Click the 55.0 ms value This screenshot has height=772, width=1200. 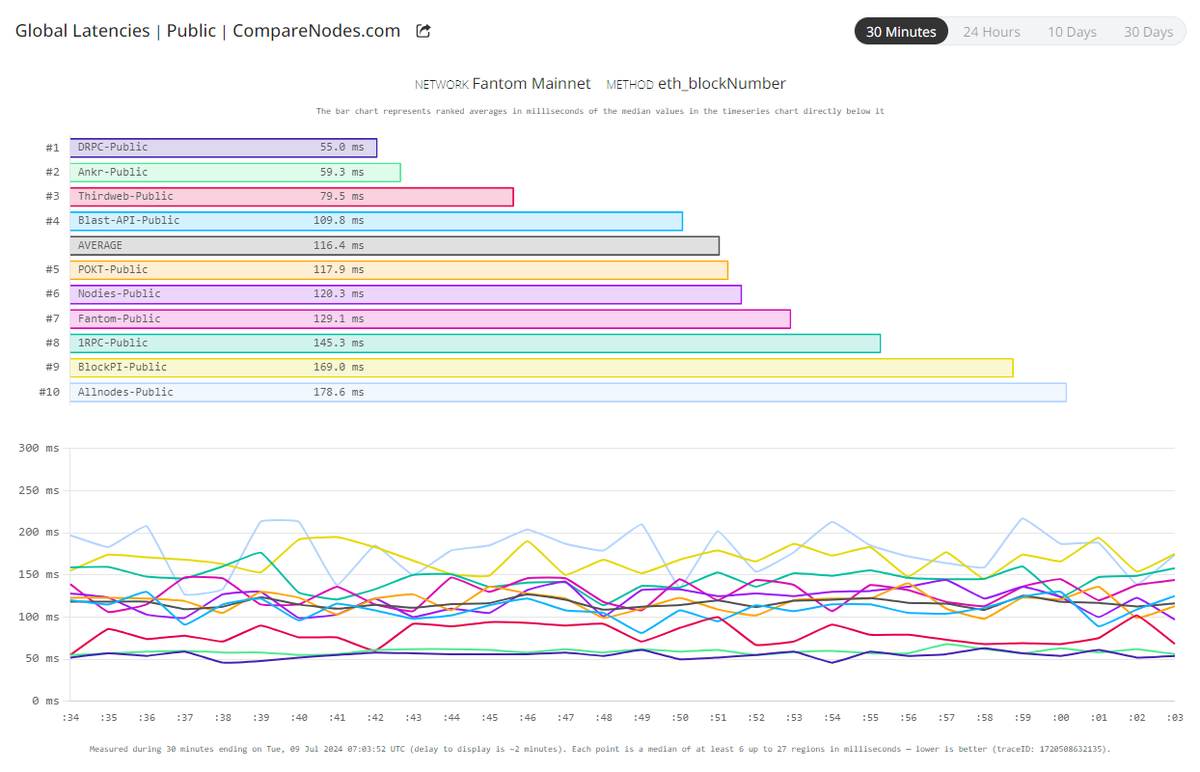tap(342, 147)
